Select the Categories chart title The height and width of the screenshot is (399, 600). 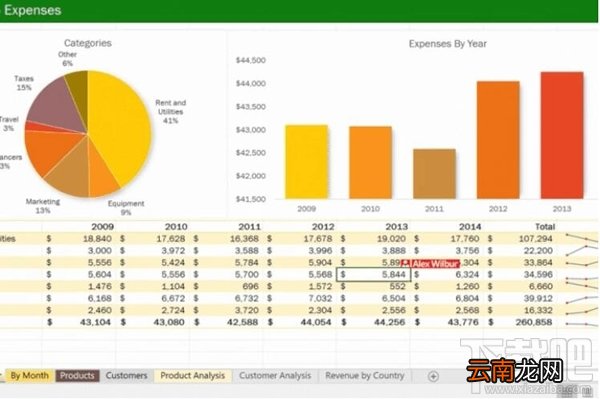(x=88, y=43)
